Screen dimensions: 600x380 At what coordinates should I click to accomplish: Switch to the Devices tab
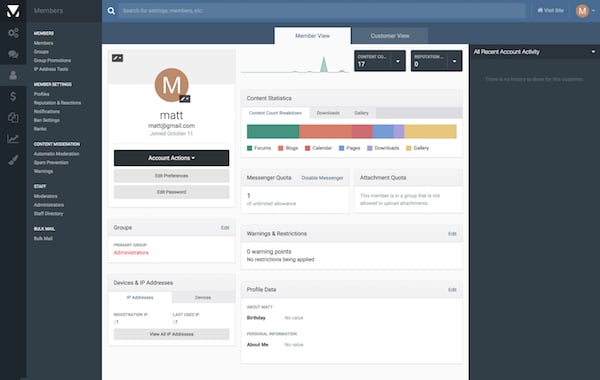pyautogui.click(x=203, y=297)
